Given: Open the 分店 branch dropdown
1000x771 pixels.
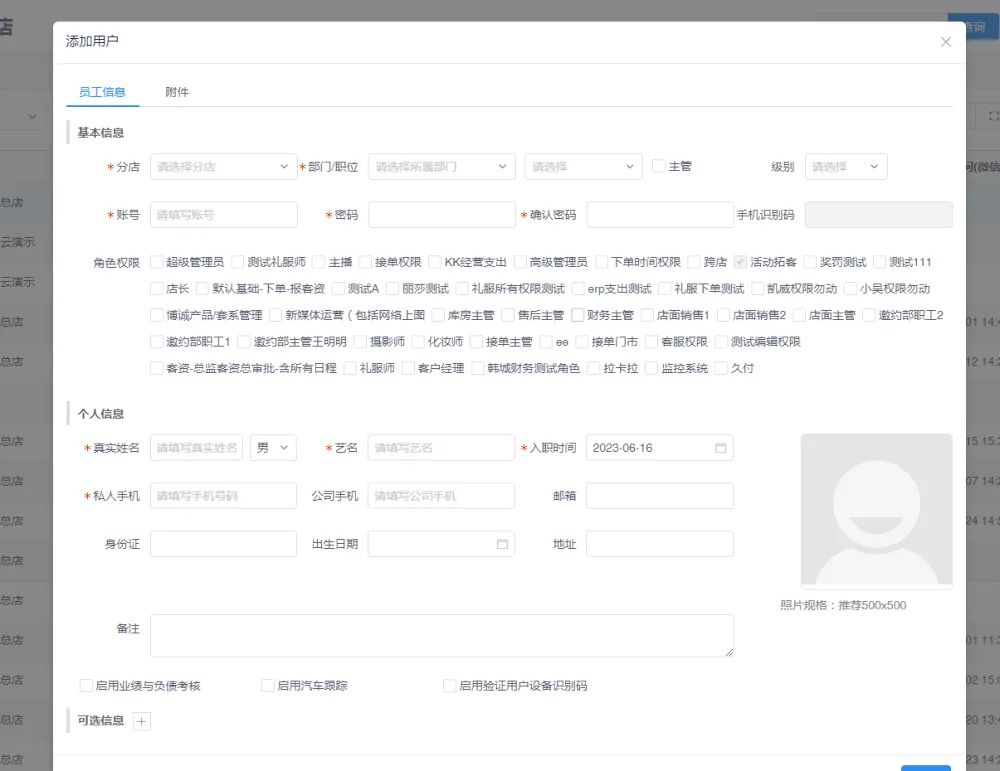Looking at the screenshot, I should [223, 167].
